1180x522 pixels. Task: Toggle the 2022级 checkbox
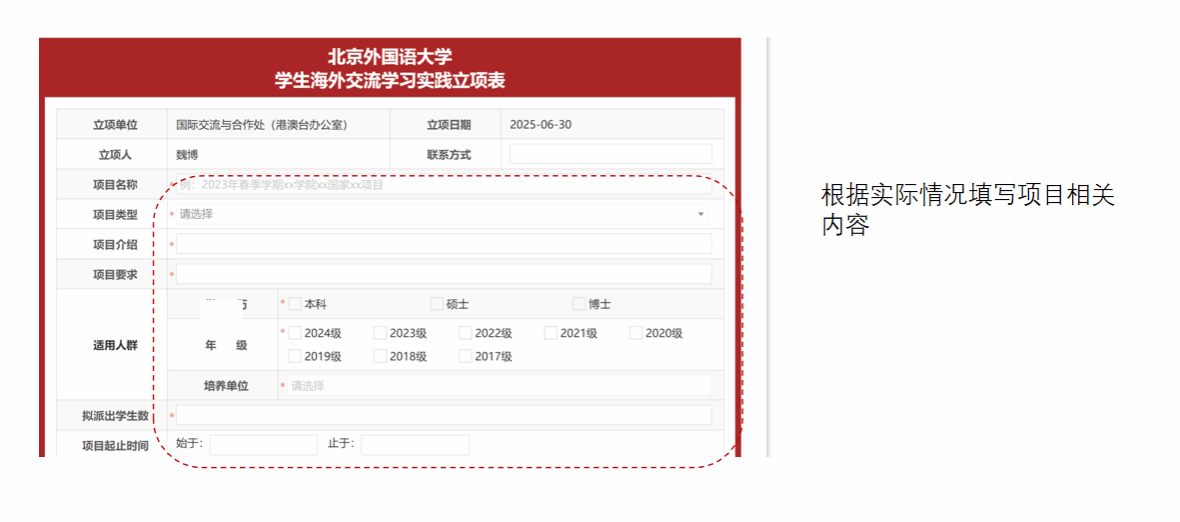(465, 333)
